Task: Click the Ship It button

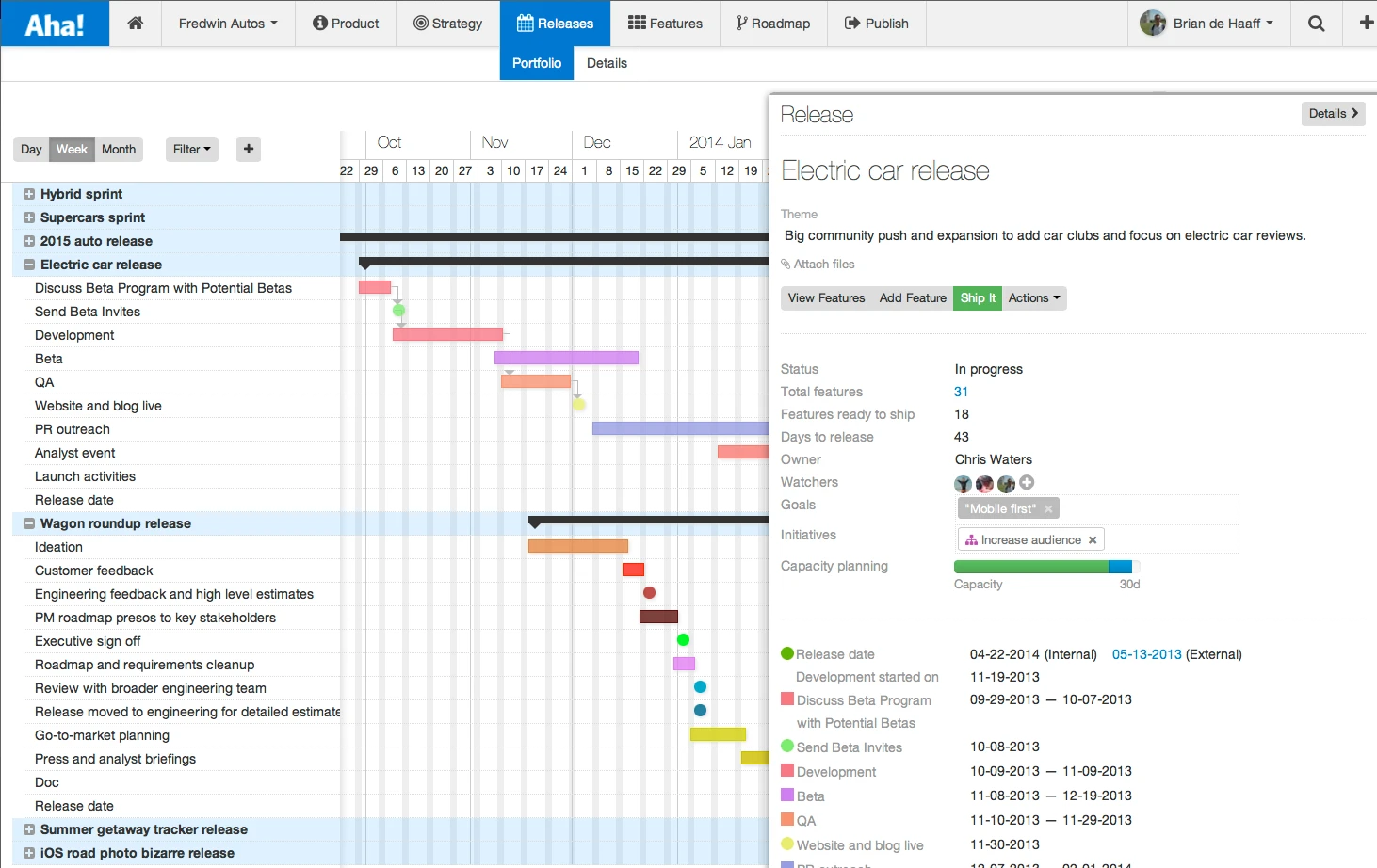Action: [978, 298]
